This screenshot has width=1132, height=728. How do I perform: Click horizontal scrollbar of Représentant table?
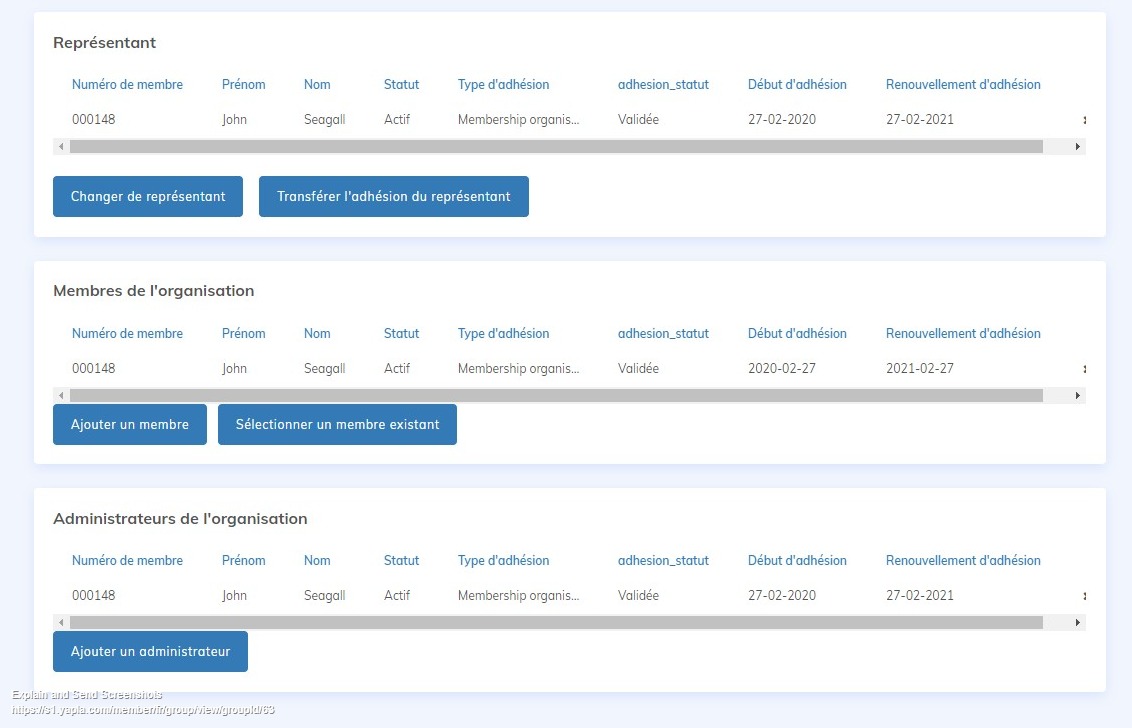pyautogui.click(x=555, y=147)
